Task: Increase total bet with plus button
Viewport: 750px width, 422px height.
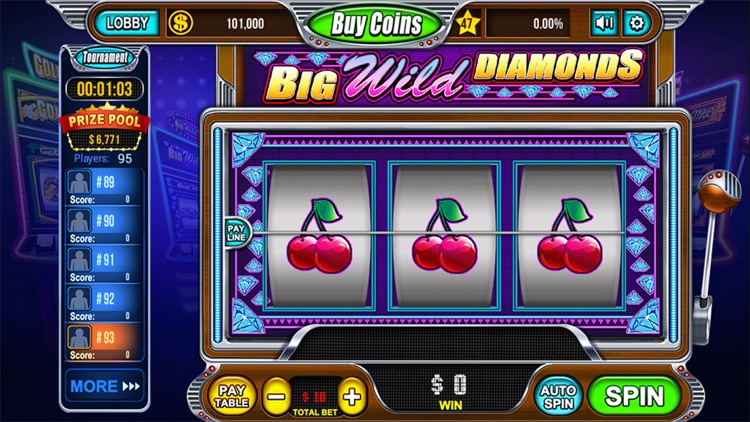Action: click(x=352, y=397)
